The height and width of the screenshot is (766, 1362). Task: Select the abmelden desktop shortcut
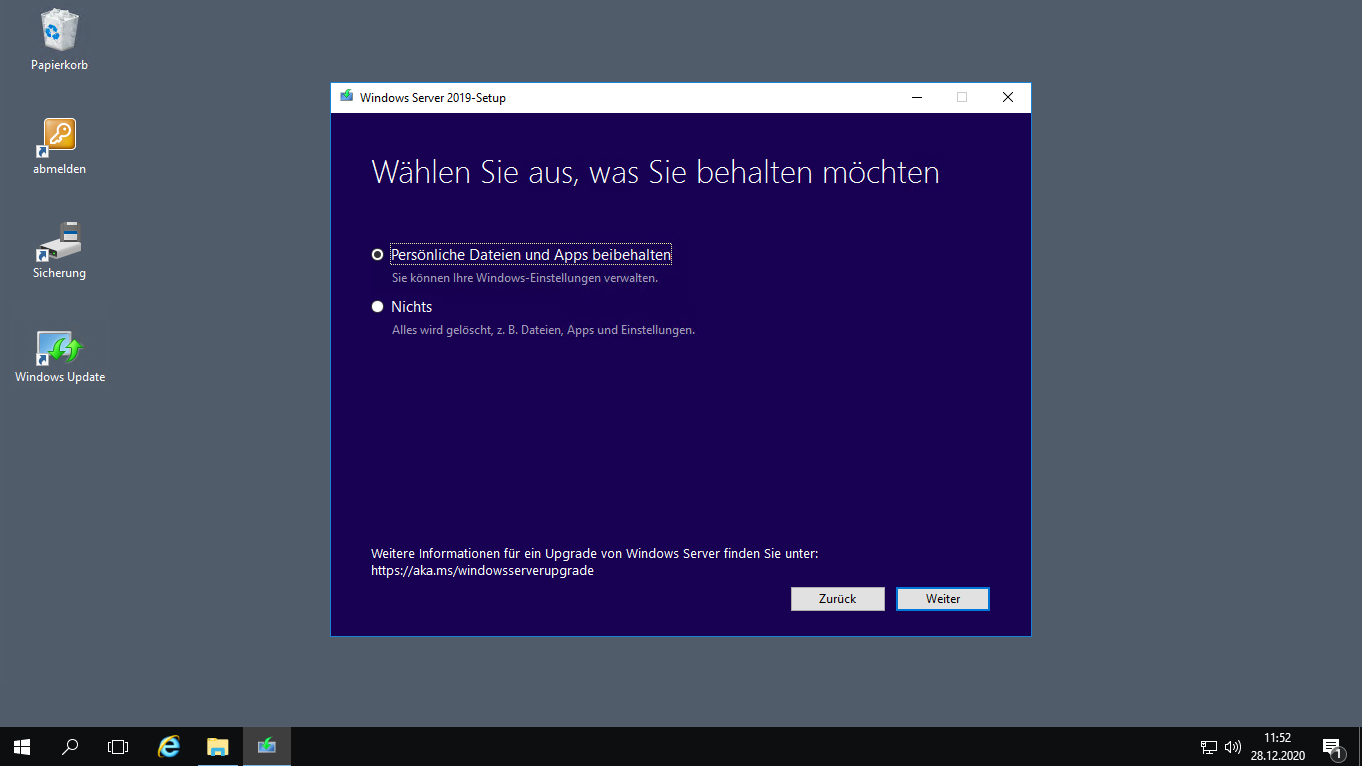59,146
